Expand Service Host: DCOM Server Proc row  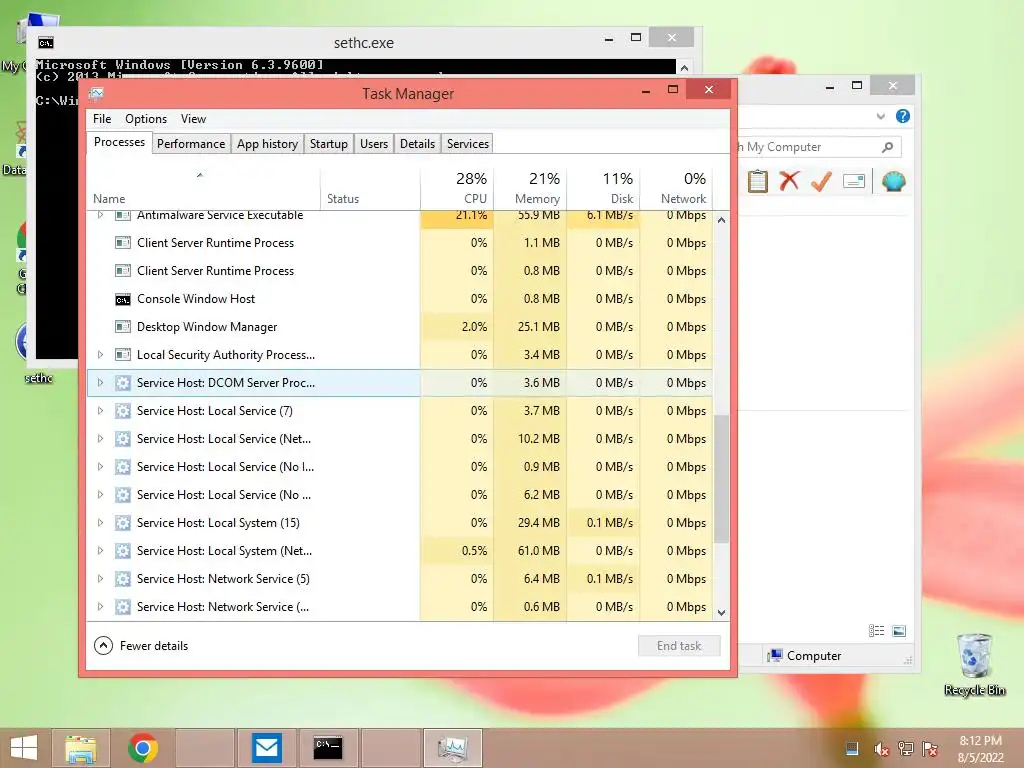[x=100, y=383]
